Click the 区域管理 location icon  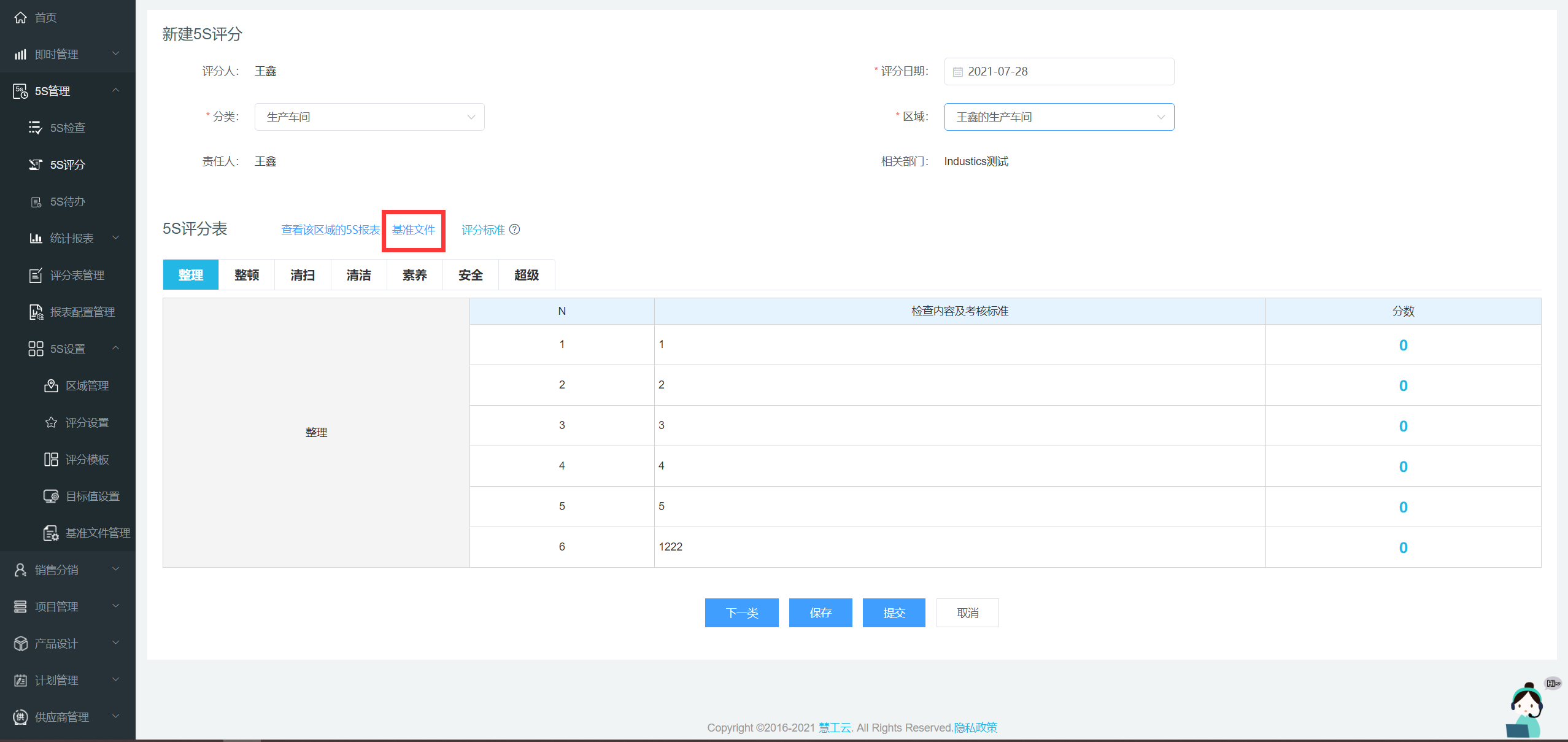[52, 385]
